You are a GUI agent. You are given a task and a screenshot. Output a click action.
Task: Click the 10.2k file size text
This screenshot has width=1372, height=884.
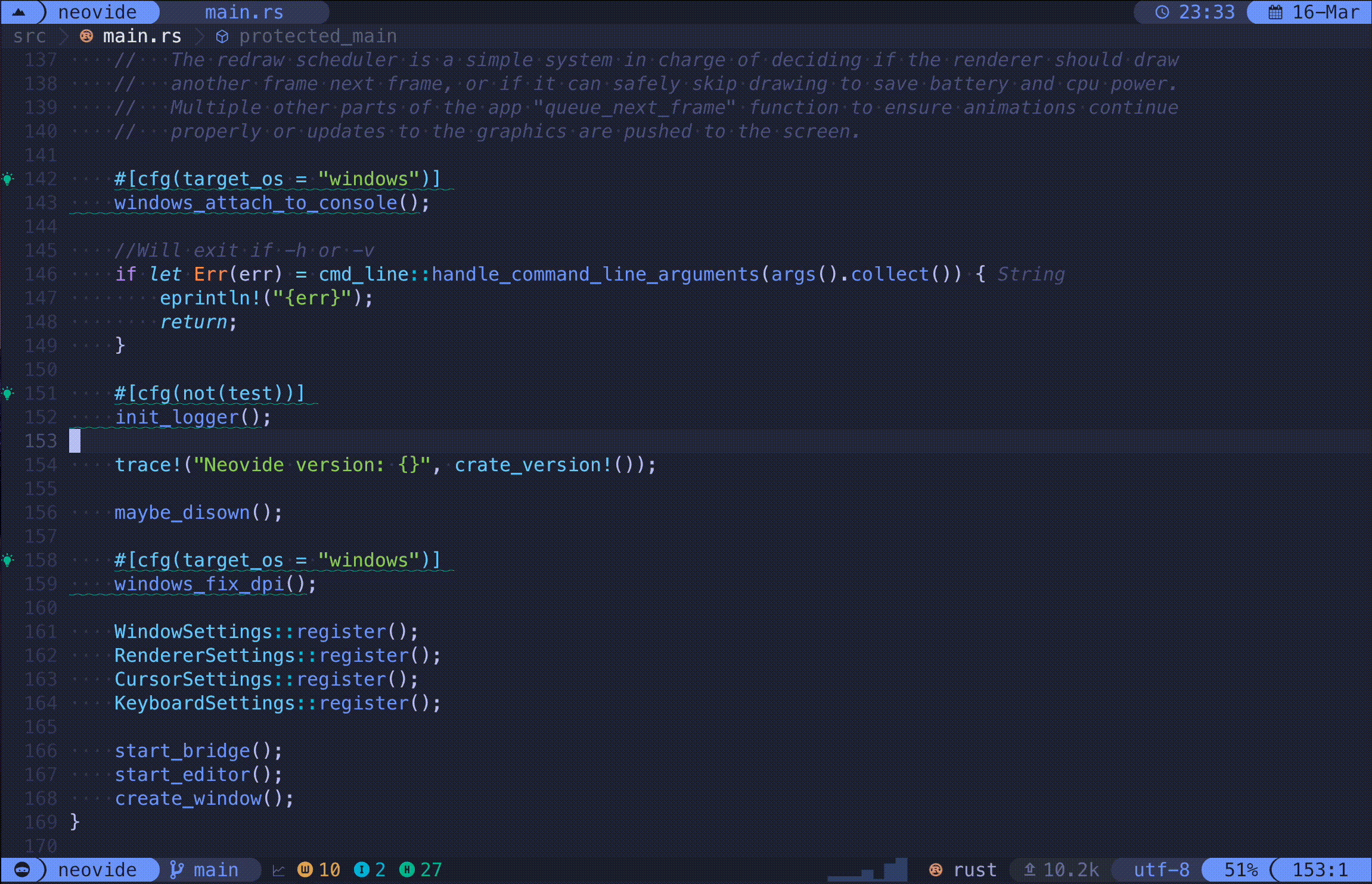click(1071, 870)
